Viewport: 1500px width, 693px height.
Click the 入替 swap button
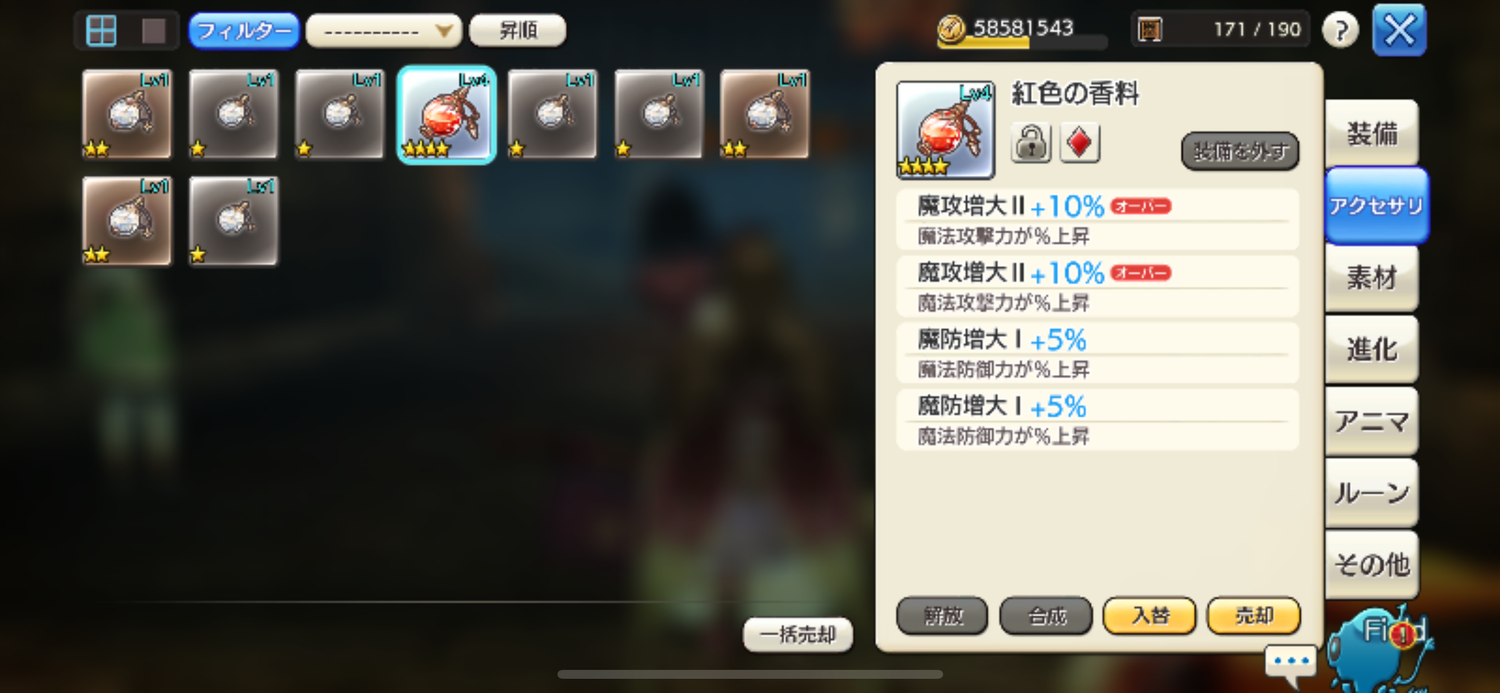(1150, 616)
